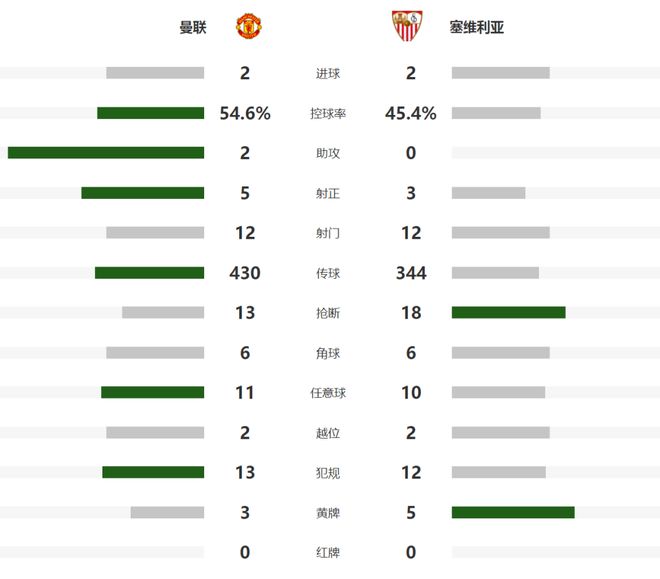
Task: Click the 红牌 stat label
Action: pos(327,552)
